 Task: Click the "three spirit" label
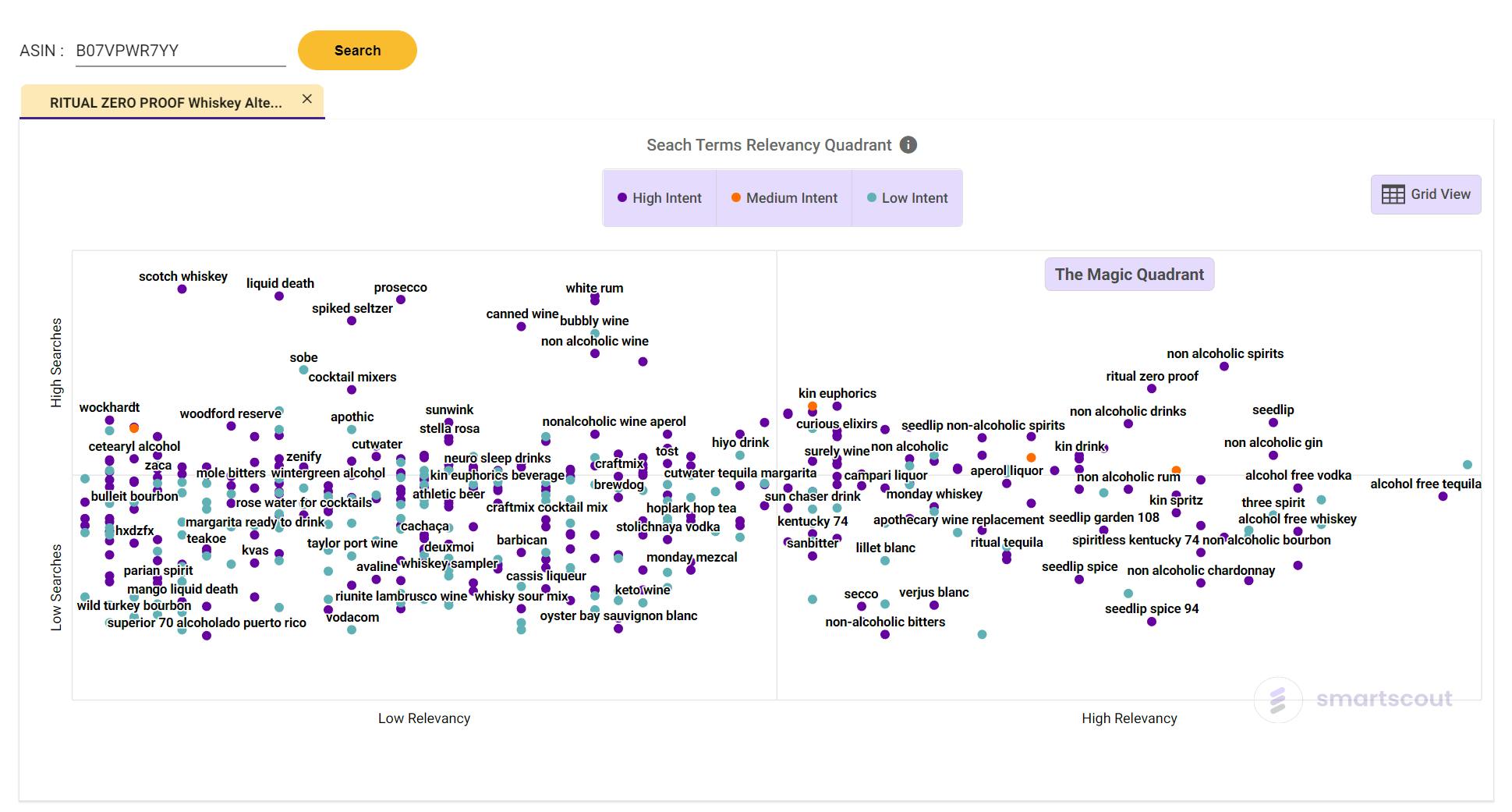point(1273,502)
